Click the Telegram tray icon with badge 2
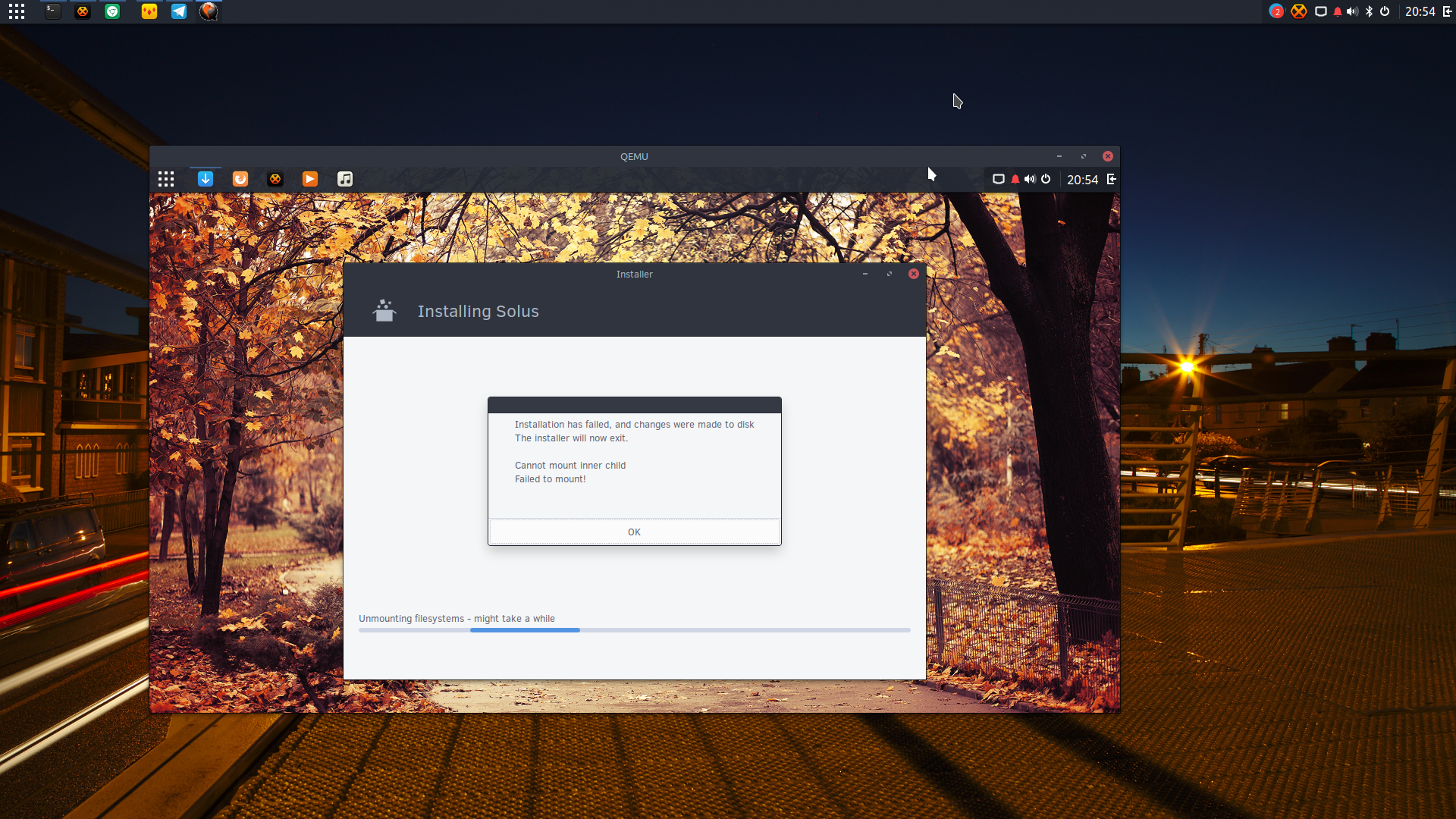Image resolution: width=1456 pixels, height=819 pixels. pyautogui.click(x=1276, y=11)
